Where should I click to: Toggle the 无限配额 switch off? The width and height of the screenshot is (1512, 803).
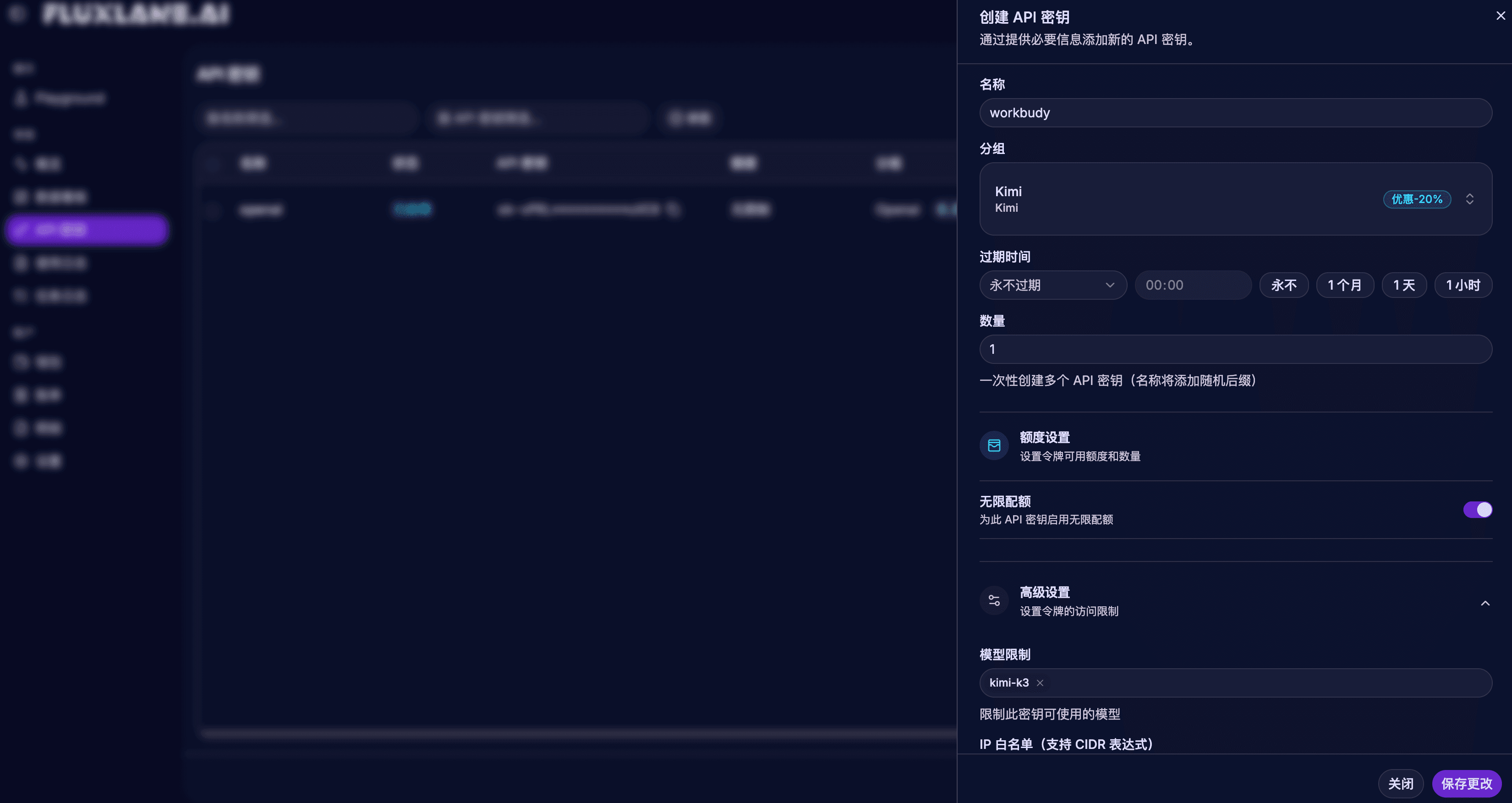tap(1477, 510)
